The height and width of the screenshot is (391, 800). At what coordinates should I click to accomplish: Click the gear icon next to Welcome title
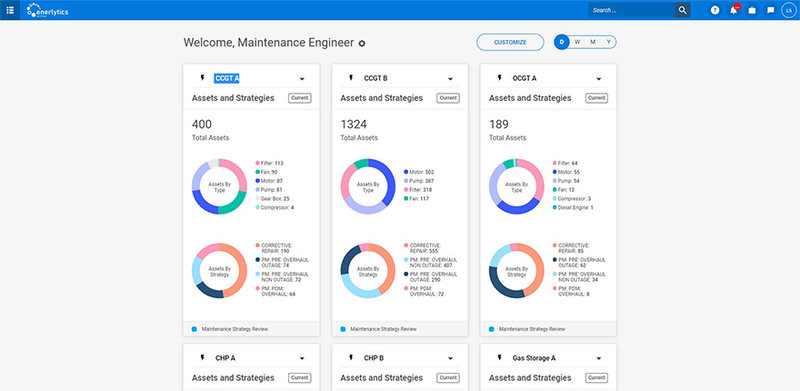pyautogui.click(x=362, y=43)
